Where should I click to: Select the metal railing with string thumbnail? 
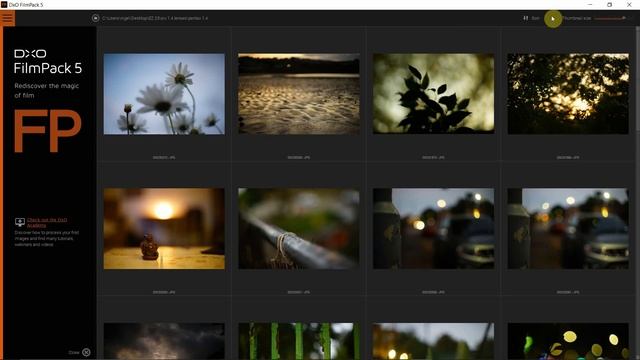[299, 229]
